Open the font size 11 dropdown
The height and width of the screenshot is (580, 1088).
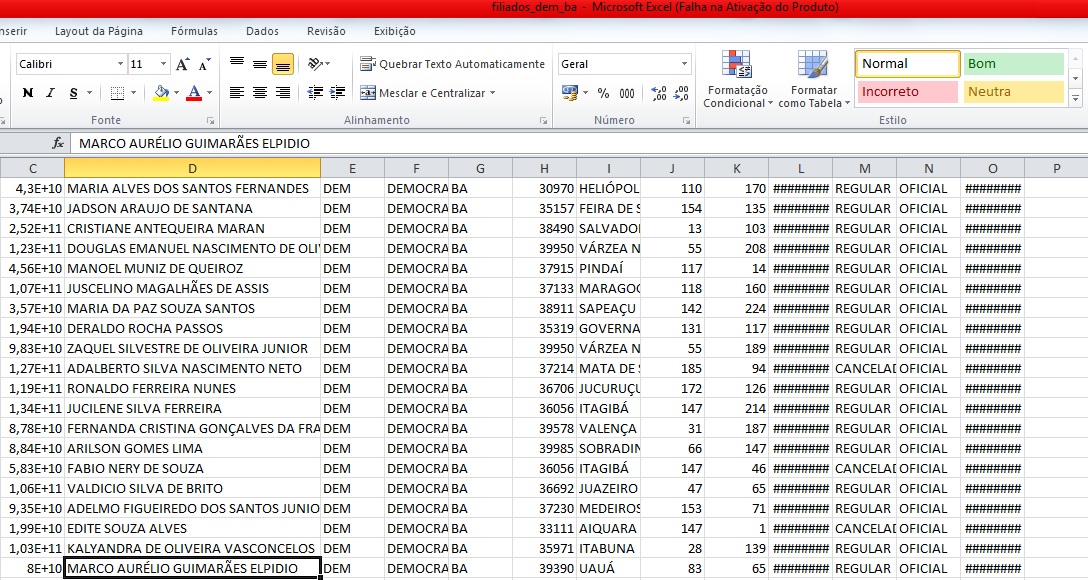[164, 64]
